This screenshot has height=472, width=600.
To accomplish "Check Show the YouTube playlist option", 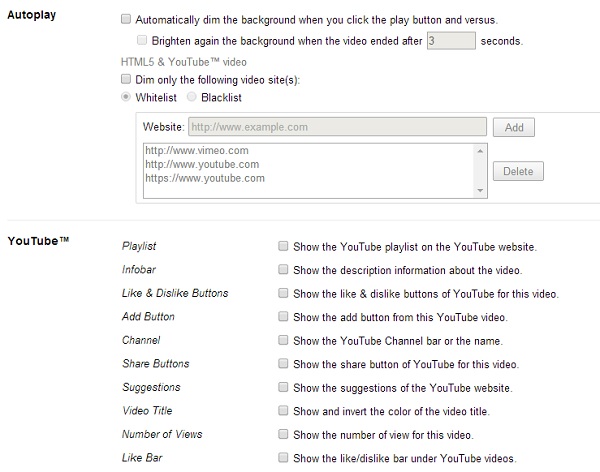I will [283, 246].
